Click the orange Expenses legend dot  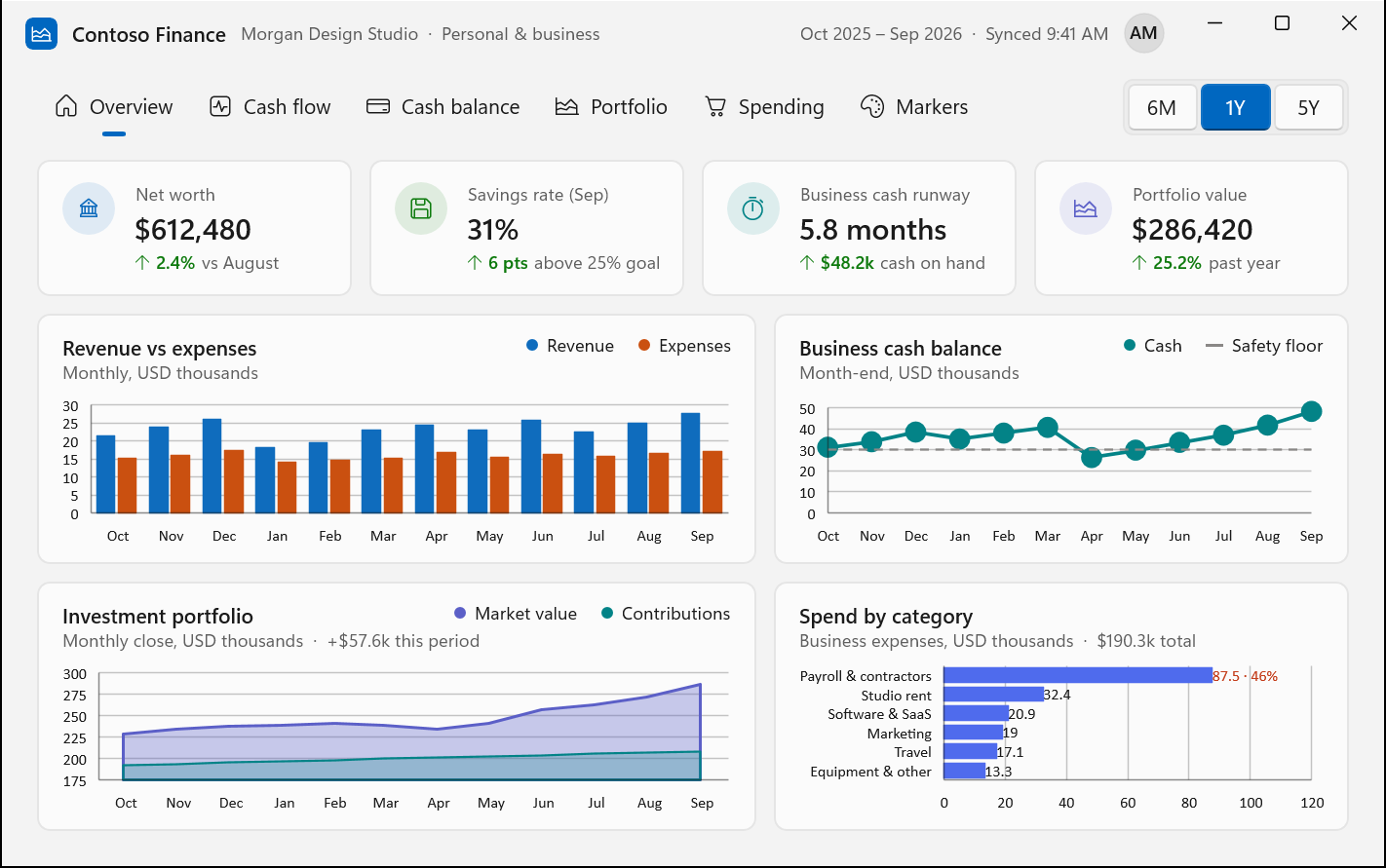pos(644,346)
